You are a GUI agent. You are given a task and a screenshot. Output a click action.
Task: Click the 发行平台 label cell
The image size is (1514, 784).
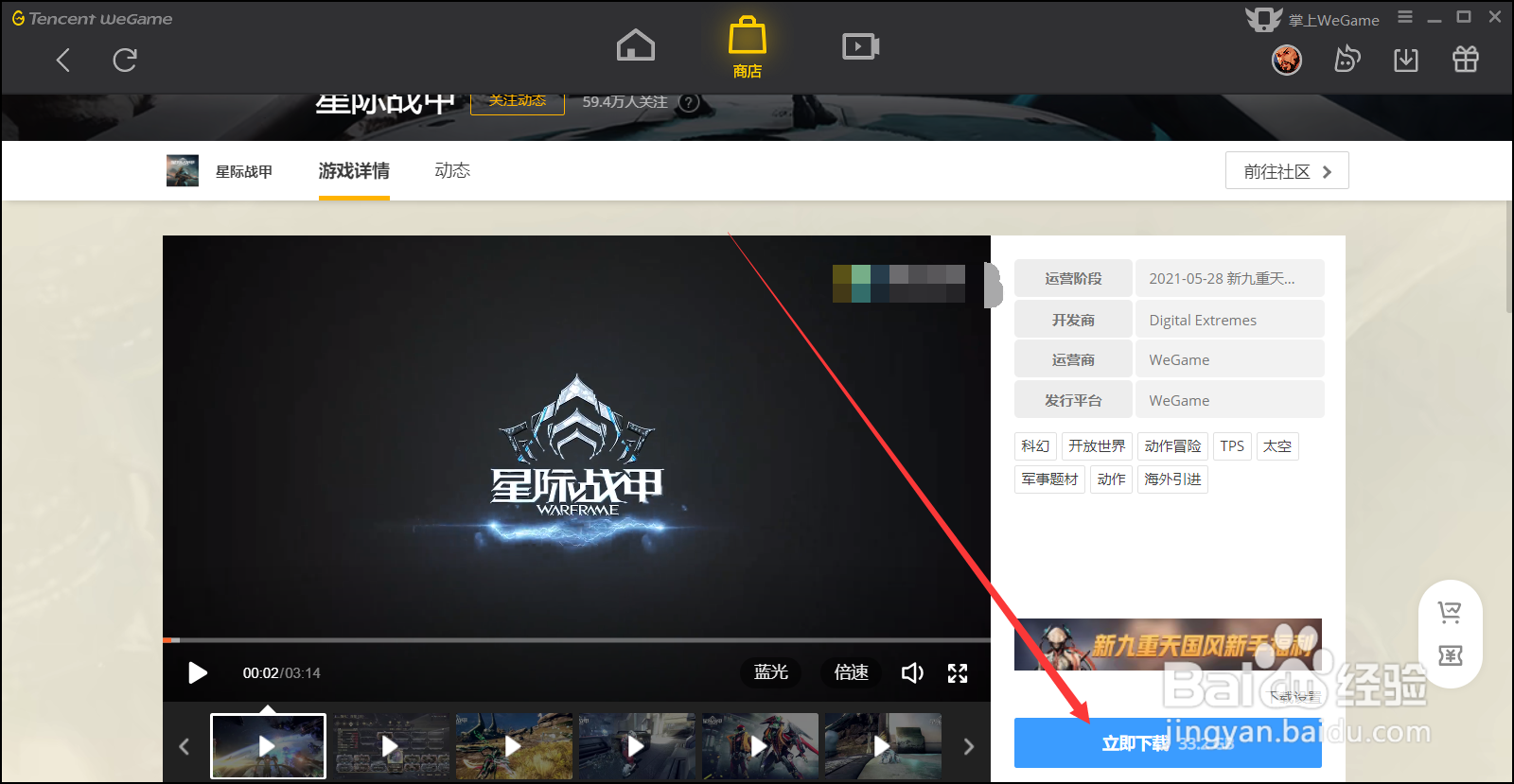pyautogui.click(x=1073, y=401)
